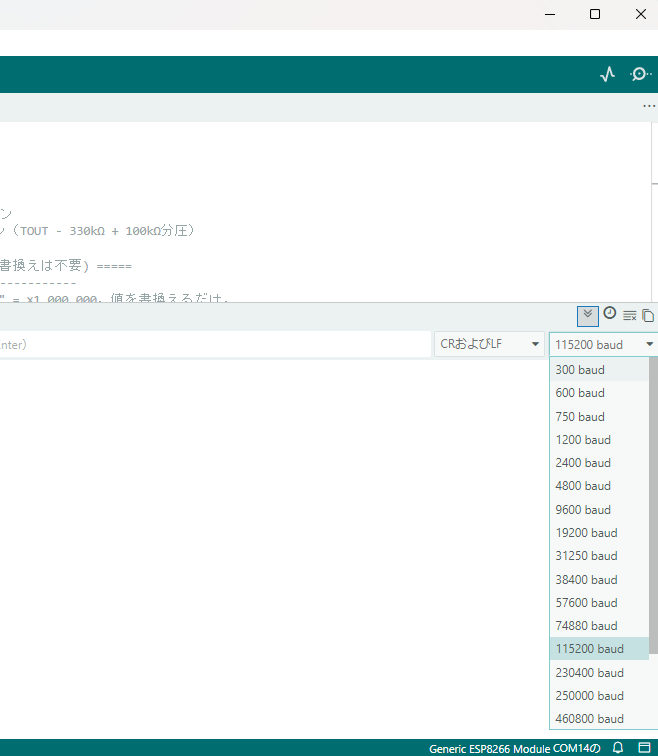
Task: Select 300 baud
Action: tap(599, 370)
